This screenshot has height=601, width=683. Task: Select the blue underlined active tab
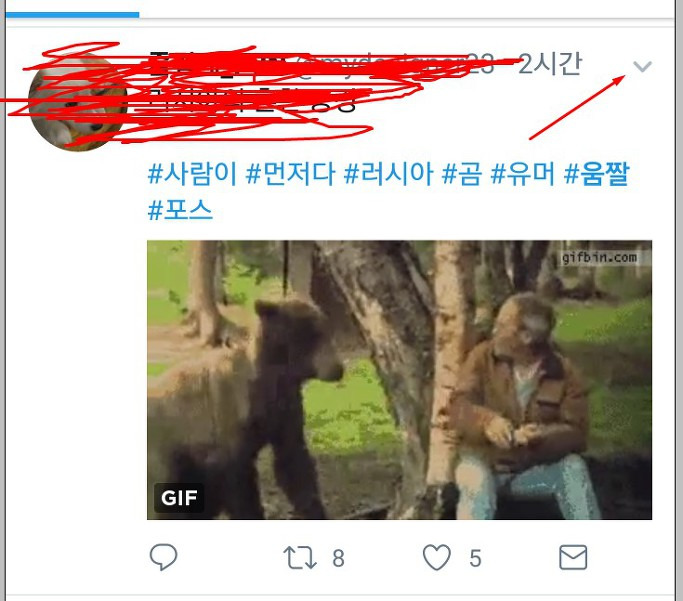72,15
